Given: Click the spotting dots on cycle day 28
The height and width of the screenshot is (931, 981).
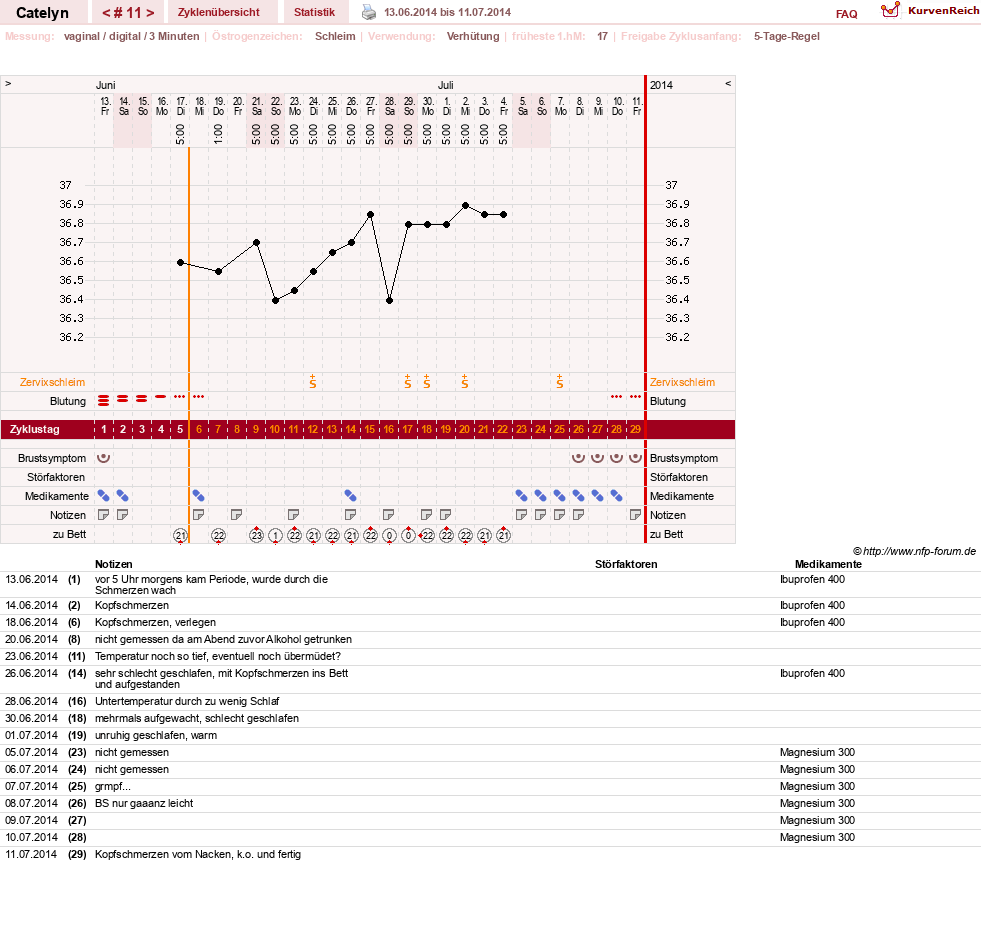Looking at the screenshot, I should tap(617, 397).
